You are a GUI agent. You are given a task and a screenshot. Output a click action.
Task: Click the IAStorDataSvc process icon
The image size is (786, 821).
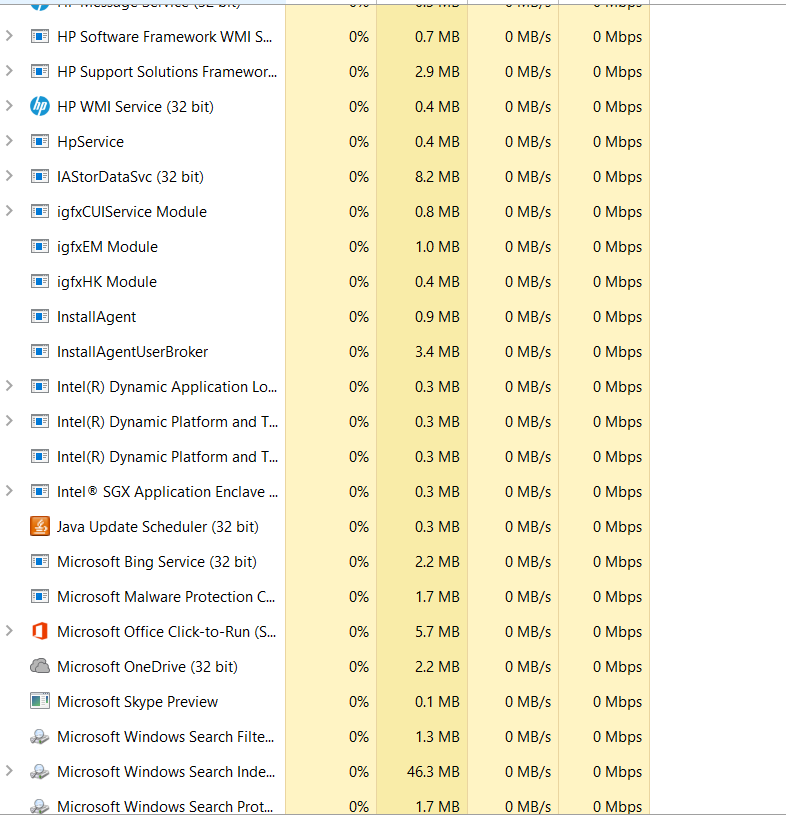click(x=40, y=177)
